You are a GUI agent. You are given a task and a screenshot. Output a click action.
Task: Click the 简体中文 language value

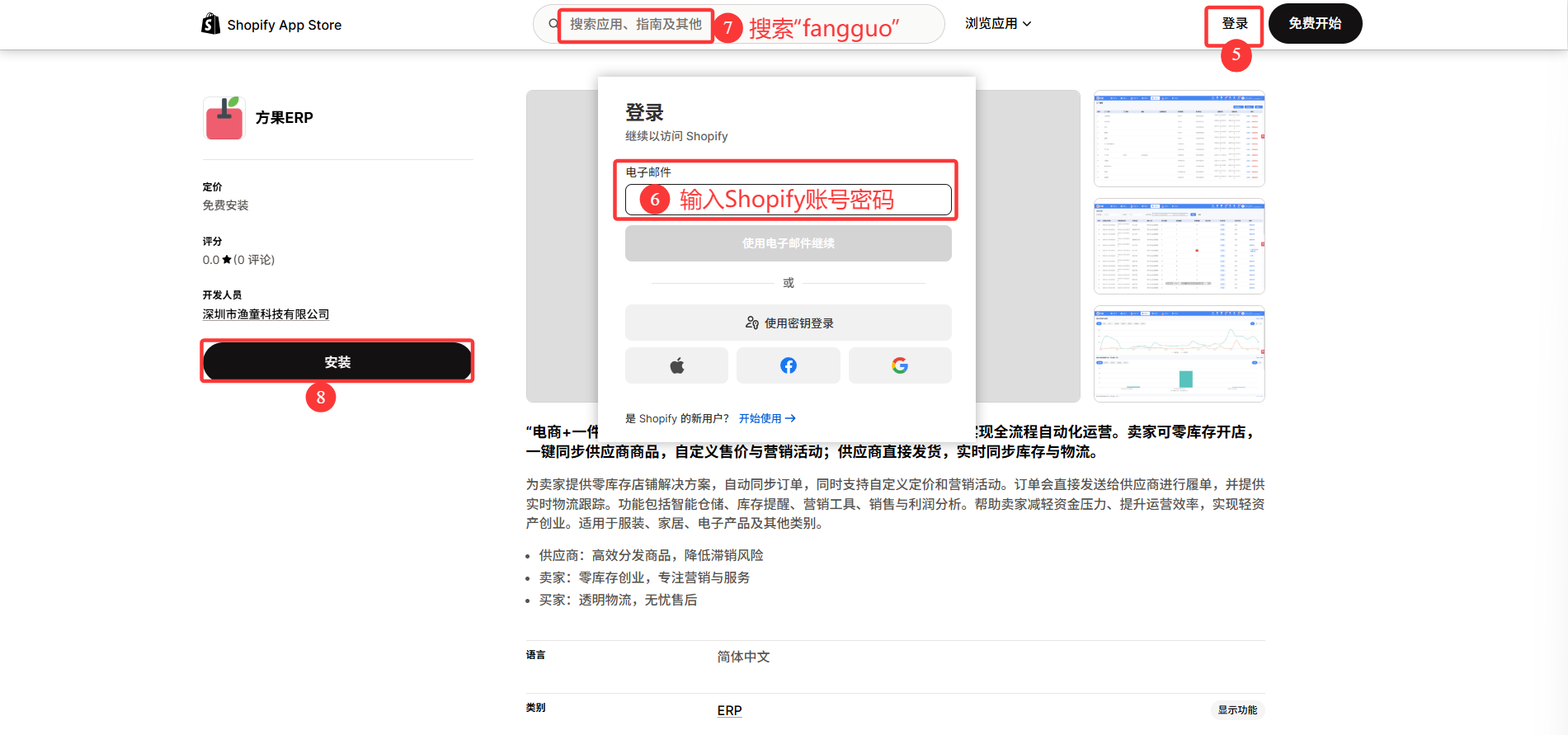[743, 657]
